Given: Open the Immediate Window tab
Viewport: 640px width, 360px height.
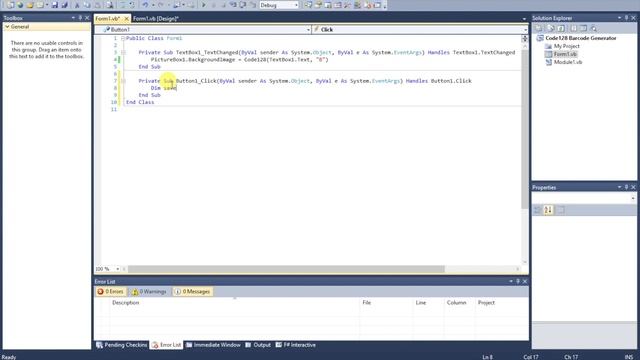Looking at the screenshot, I should coord(213,345).
